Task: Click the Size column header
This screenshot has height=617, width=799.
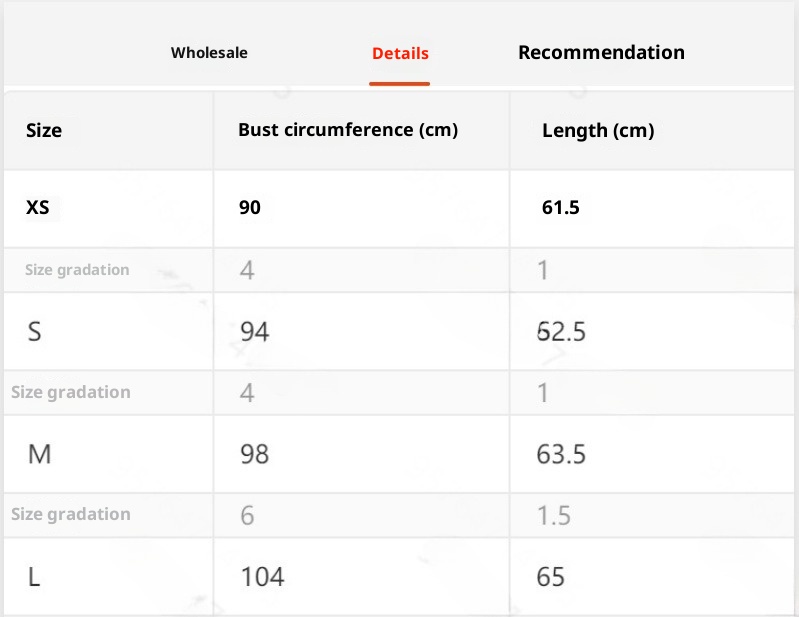Action: click(44, 131)
